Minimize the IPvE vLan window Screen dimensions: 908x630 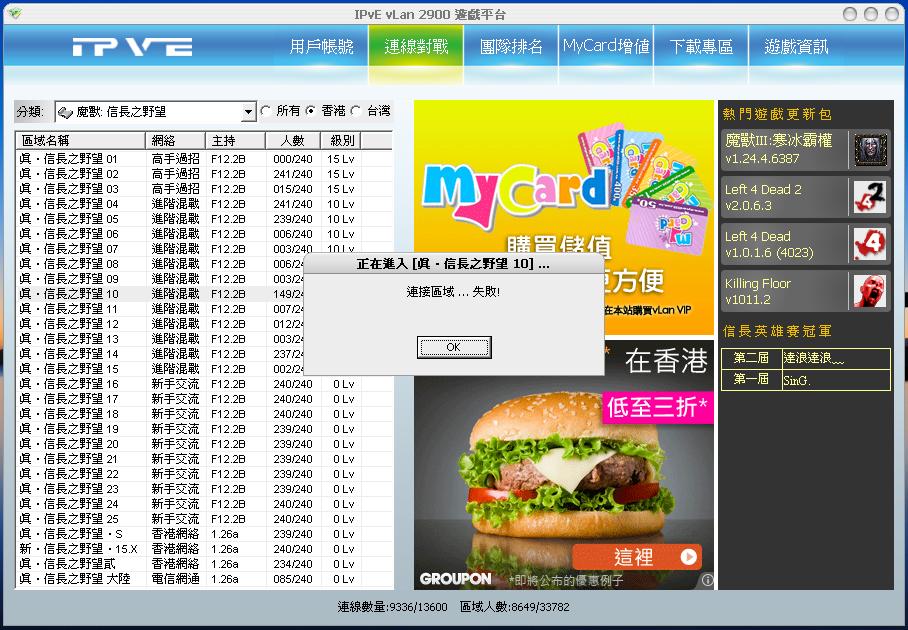pos(850,14)
